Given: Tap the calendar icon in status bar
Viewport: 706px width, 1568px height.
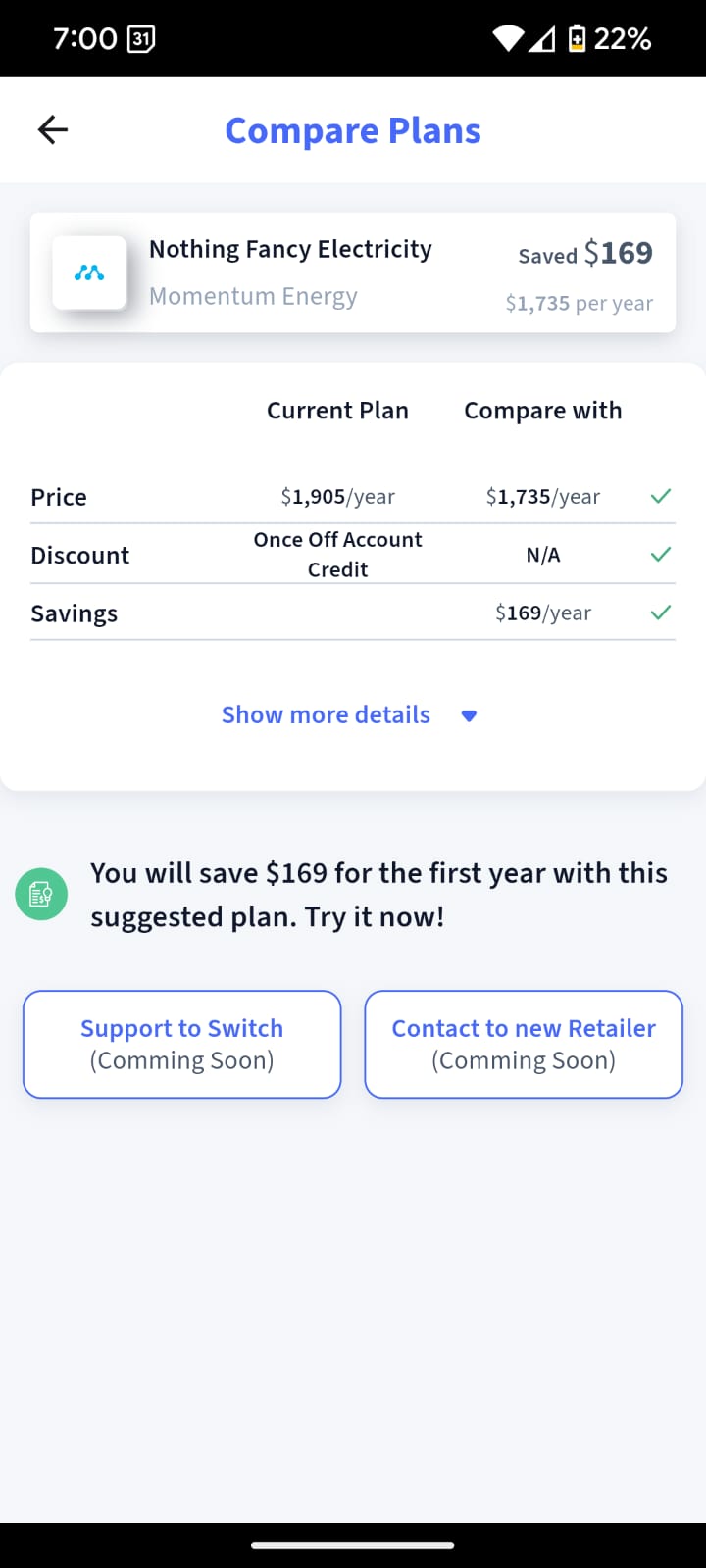Looking at the screenshot, I should (x=141, y=39).
